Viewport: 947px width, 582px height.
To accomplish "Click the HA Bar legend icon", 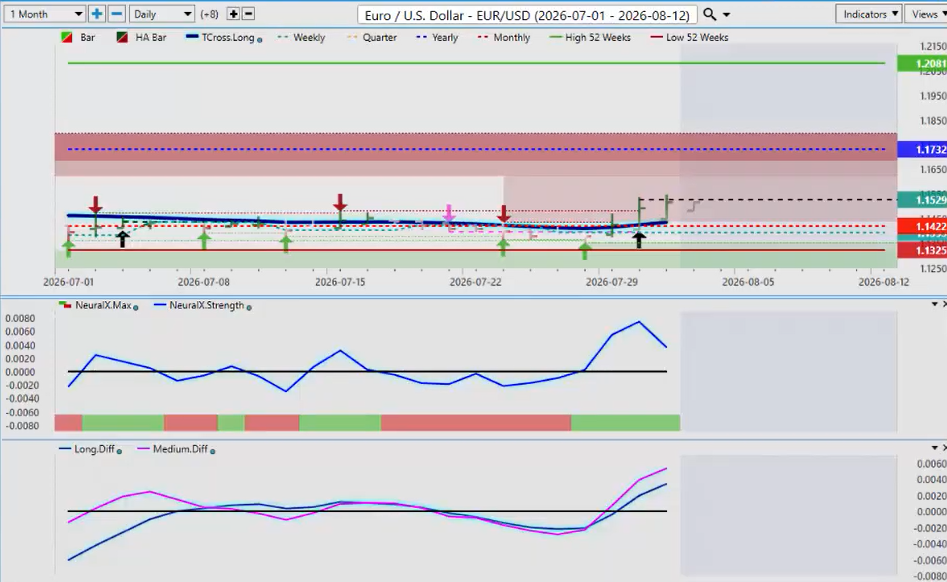I will point(122,37).
